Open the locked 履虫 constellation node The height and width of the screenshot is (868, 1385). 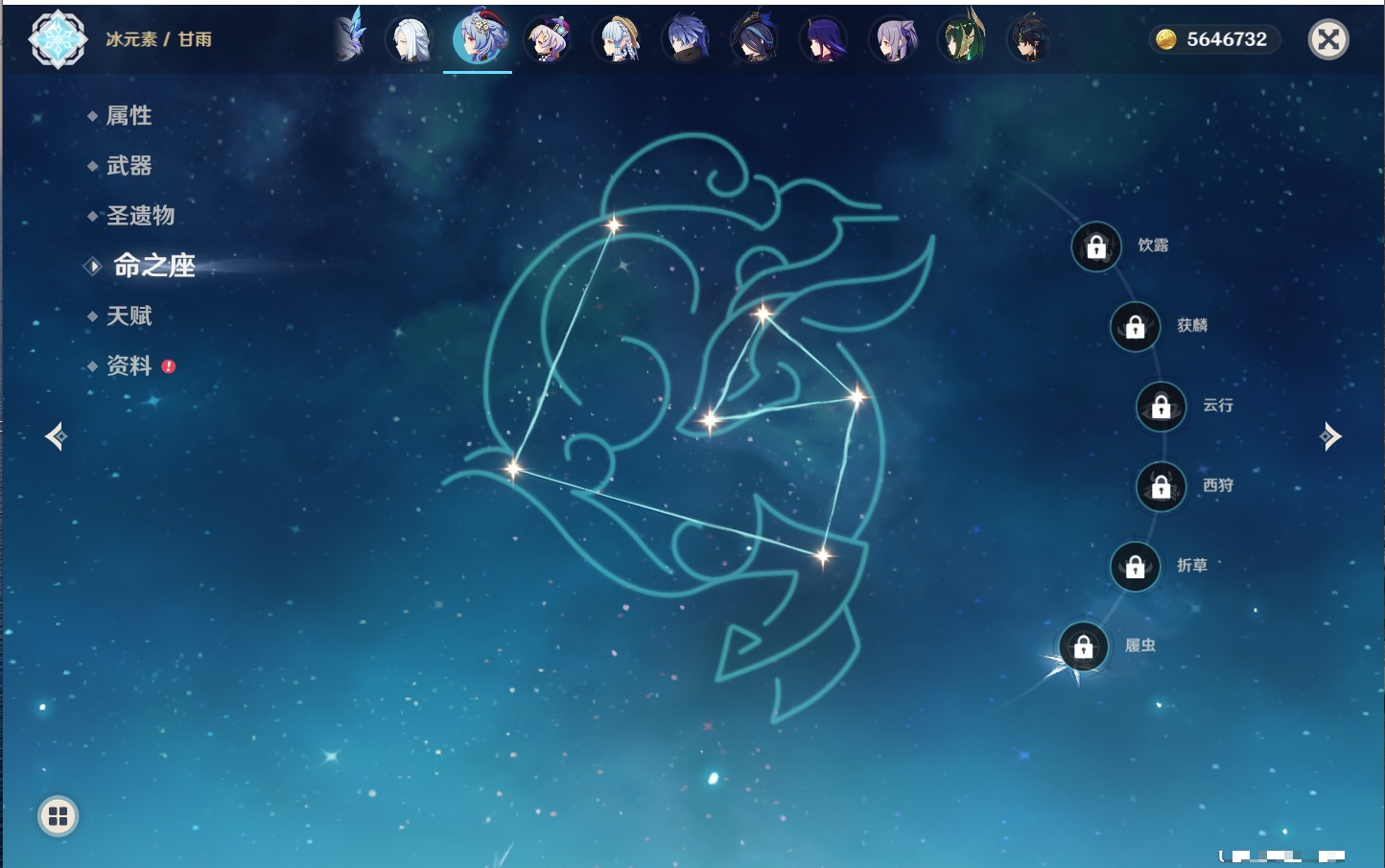click(x=1084, y=647)
